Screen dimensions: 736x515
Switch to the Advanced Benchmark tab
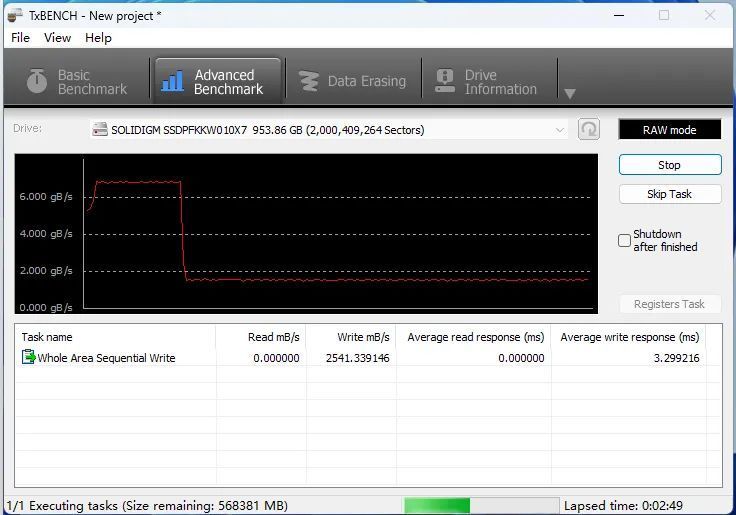click(218, 82)
